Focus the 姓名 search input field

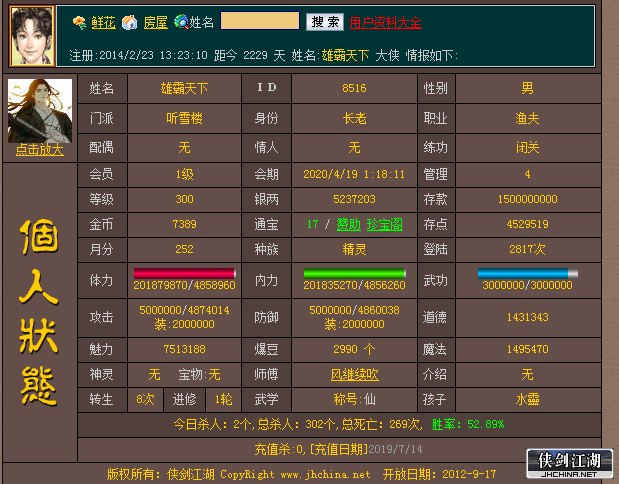[x=260, y=21]
